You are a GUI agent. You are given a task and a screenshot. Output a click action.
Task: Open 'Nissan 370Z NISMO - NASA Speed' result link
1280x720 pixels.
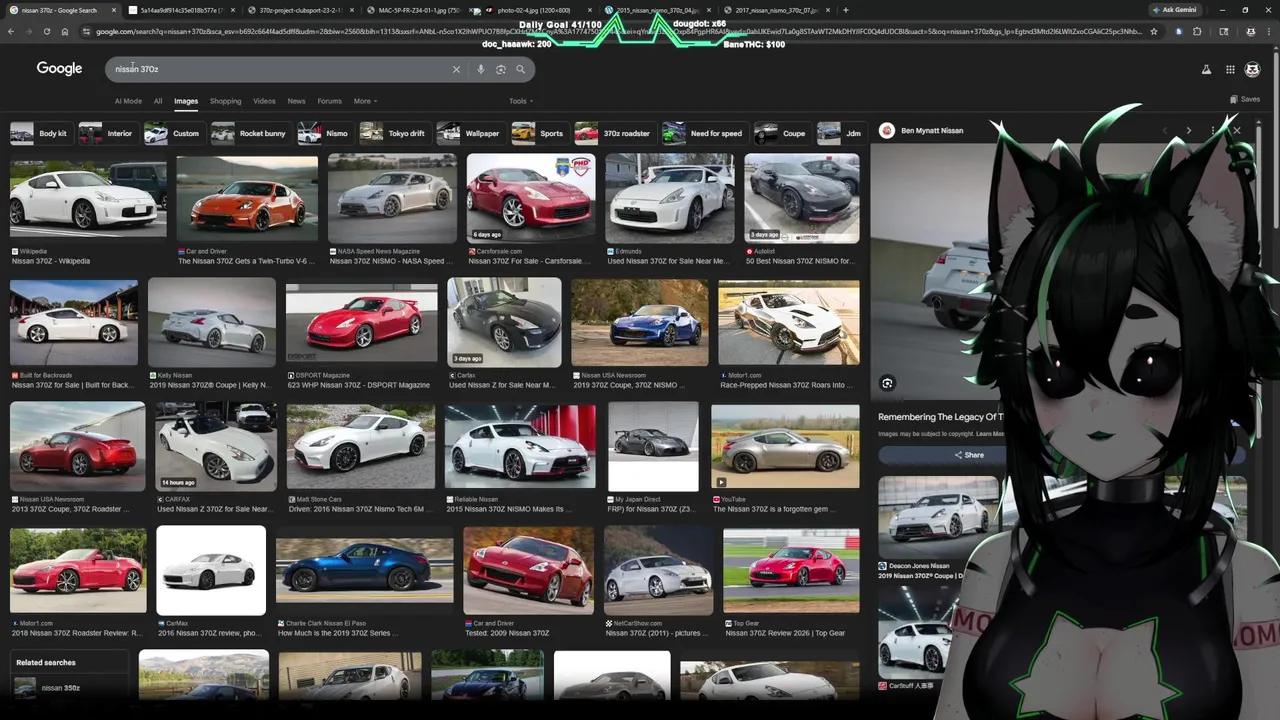pyautogui.click(x=391, y=261)
